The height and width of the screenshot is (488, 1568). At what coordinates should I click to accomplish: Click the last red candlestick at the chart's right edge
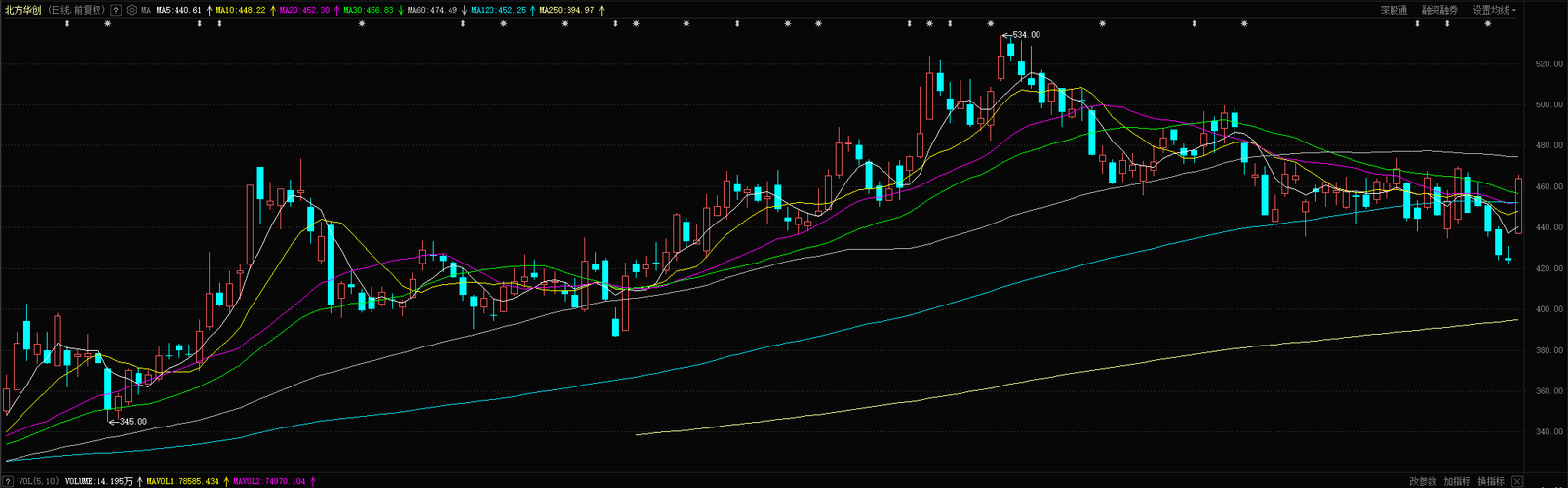(1519, 205)
